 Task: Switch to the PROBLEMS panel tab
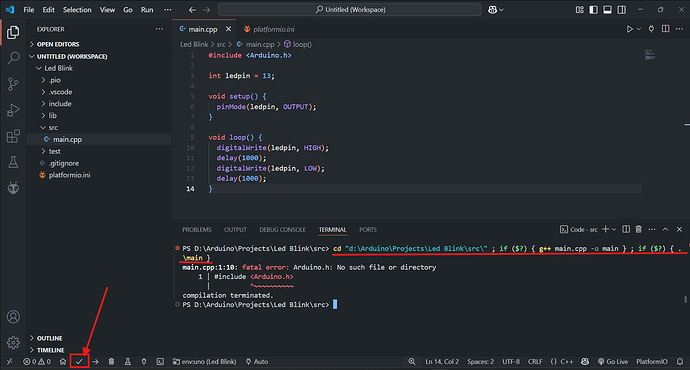pos(197,230)
